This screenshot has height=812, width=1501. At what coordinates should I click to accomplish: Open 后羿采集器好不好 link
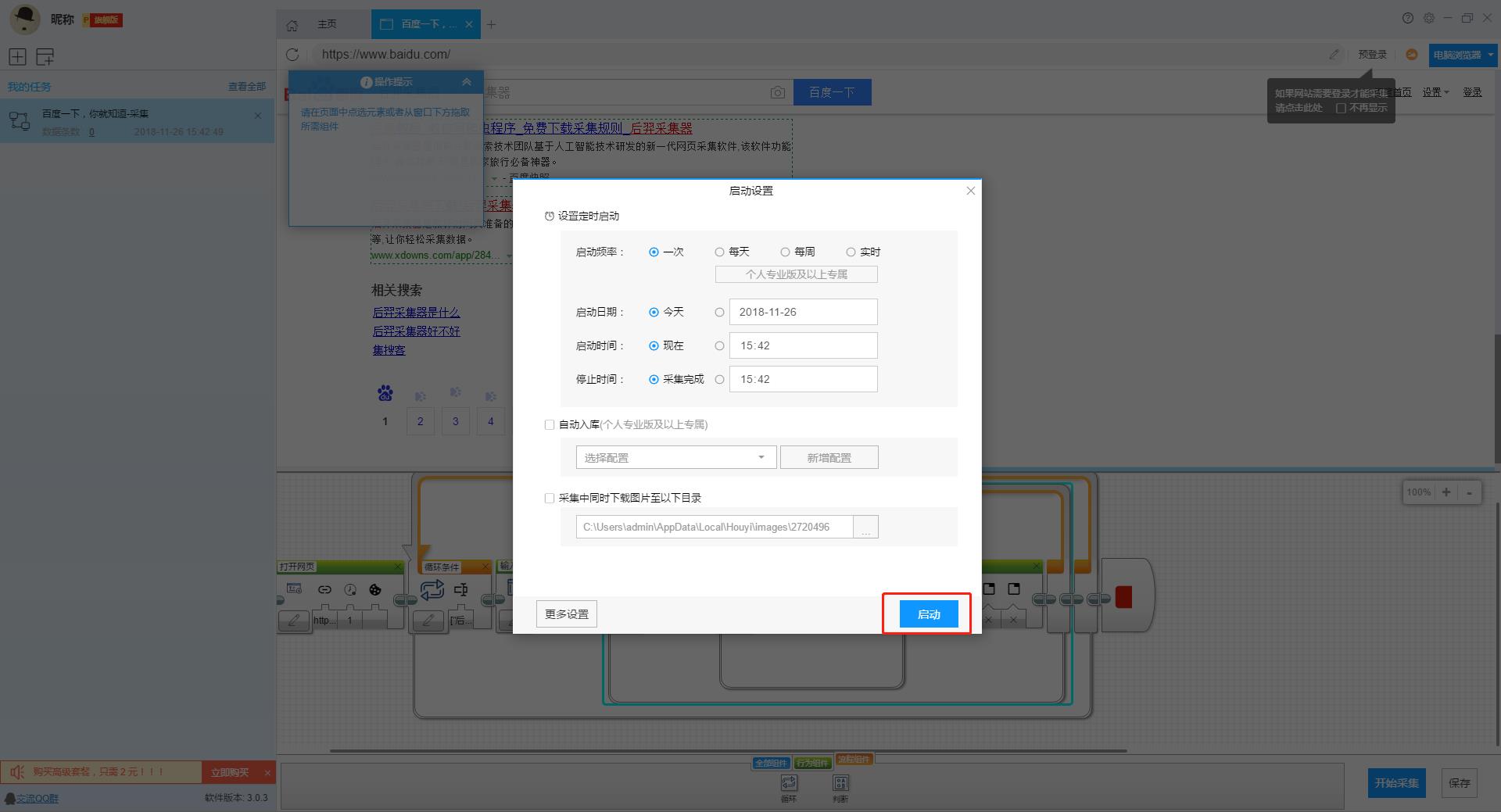click(x=416, y=331)
